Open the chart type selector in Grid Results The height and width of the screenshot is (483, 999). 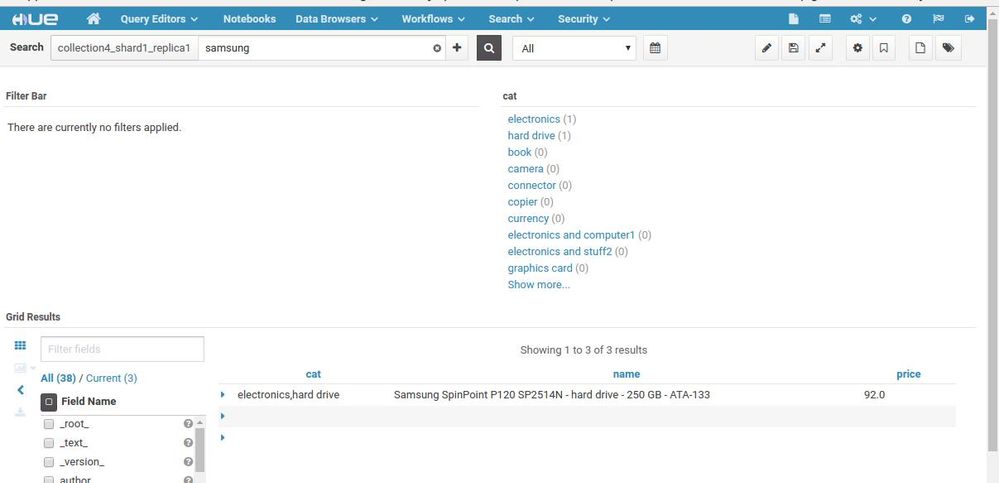[x=23, y=368]
